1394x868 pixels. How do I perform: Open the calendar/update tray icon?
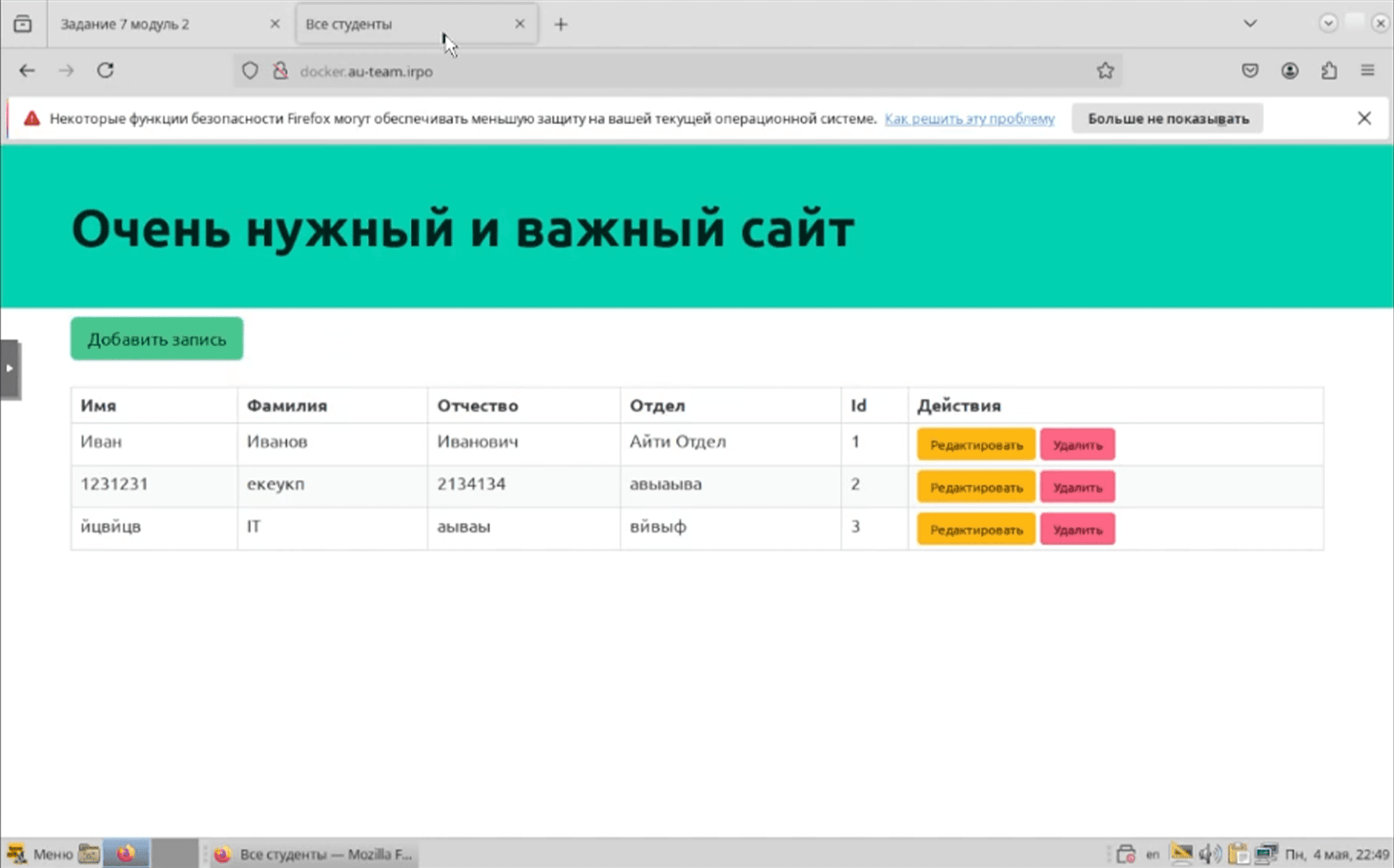(1126, 854)
